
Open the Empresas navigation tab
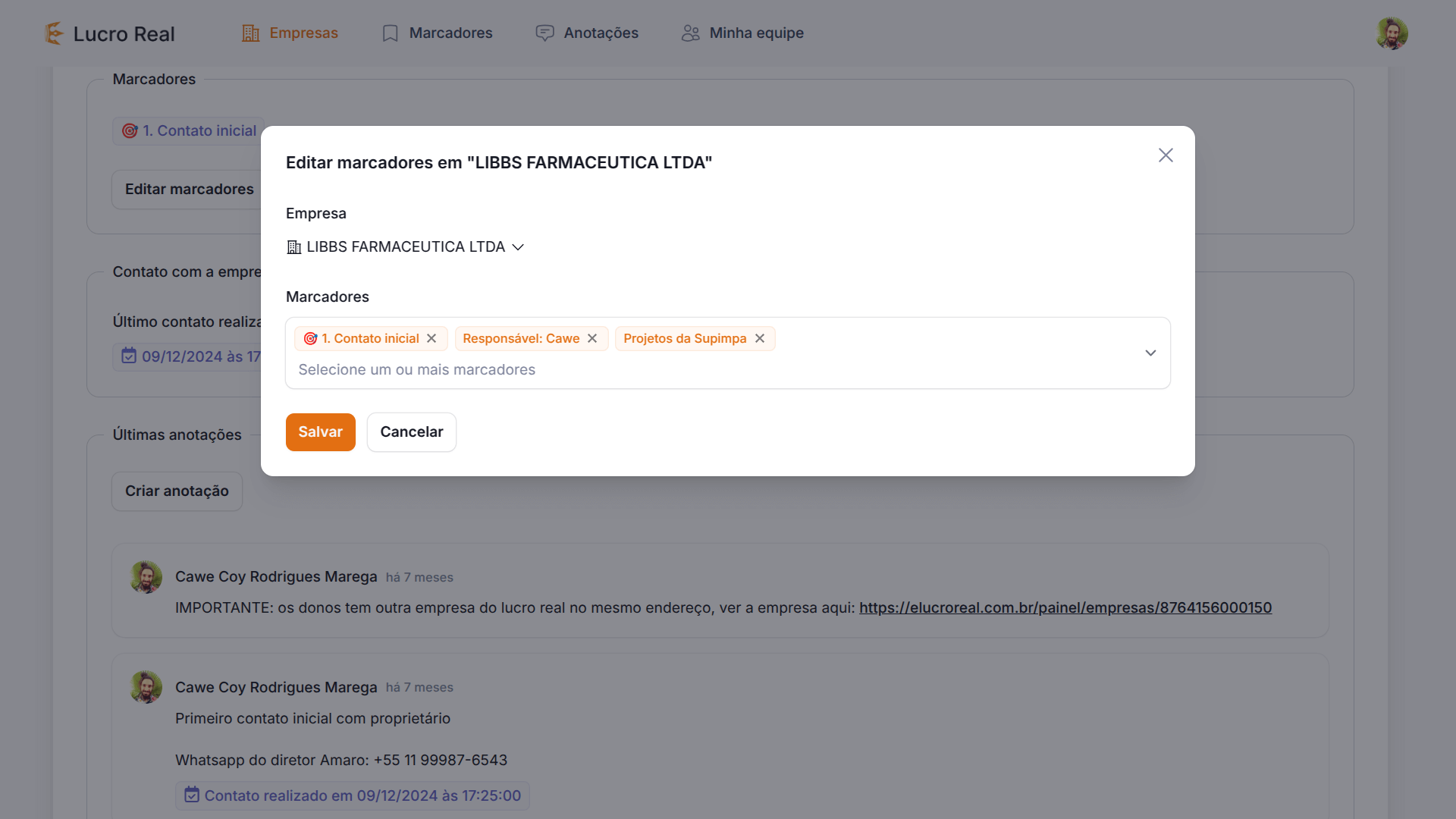tap(290, 33)
